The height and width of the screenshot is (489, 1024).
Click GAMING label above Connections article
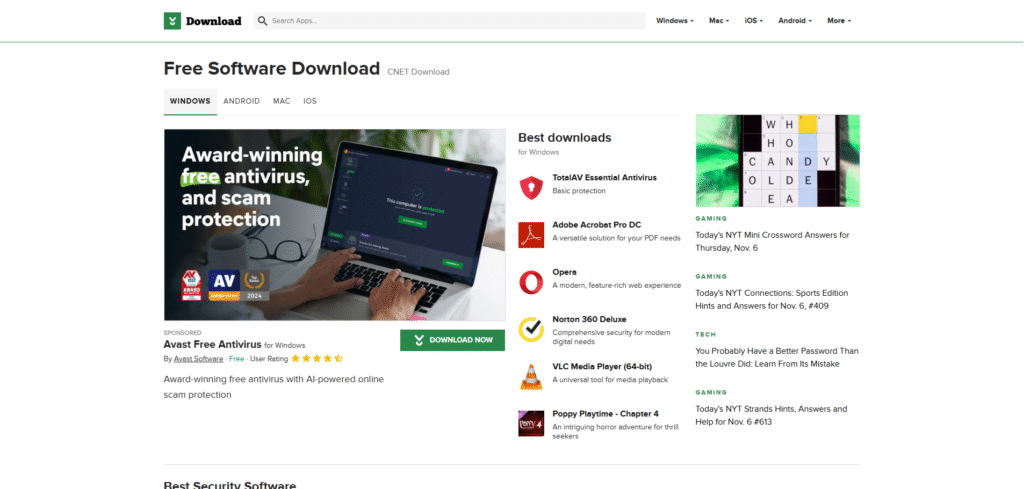click(711, 277)
